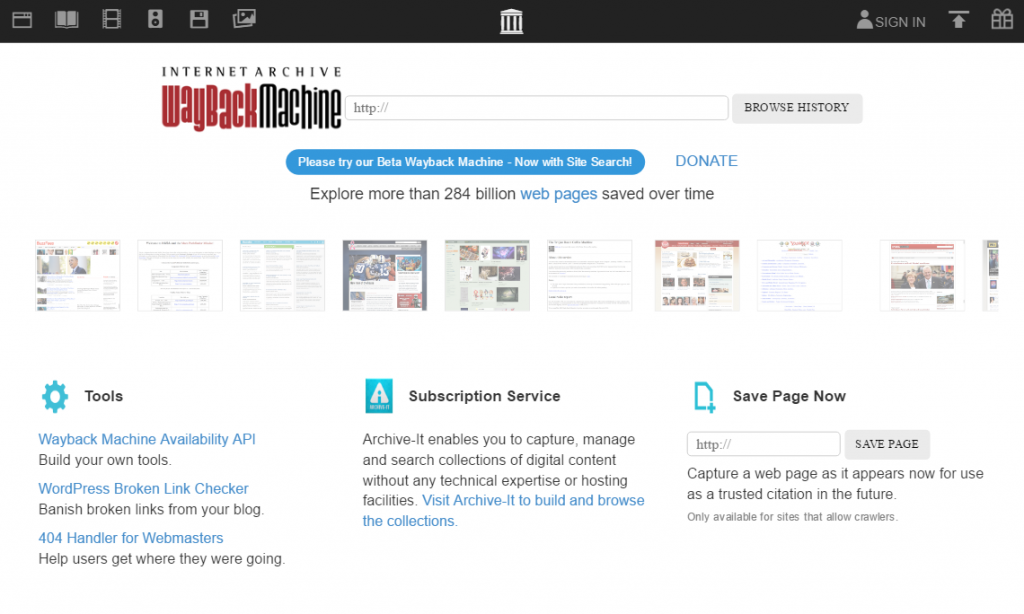The width and height of the screenshot is (1024, 614).
Task: Click the BROWSE HISTORY button
Action: point(797,108)
